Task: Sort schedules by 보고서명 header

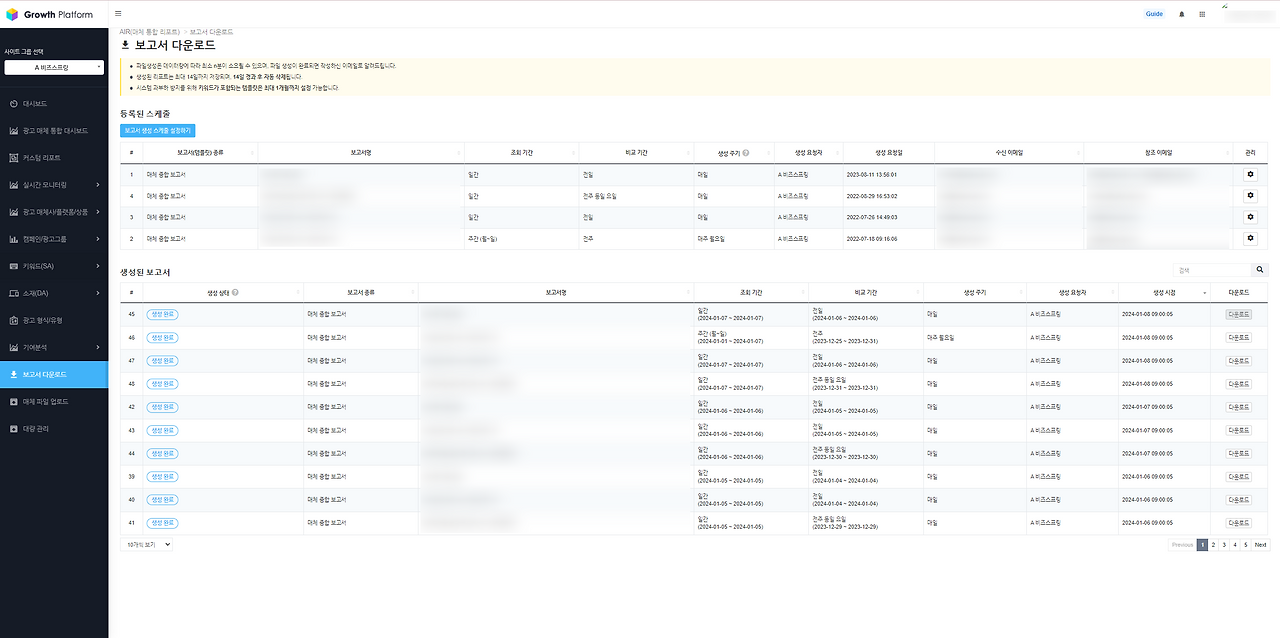Action: pyautogui.click(x=361, y=152)
